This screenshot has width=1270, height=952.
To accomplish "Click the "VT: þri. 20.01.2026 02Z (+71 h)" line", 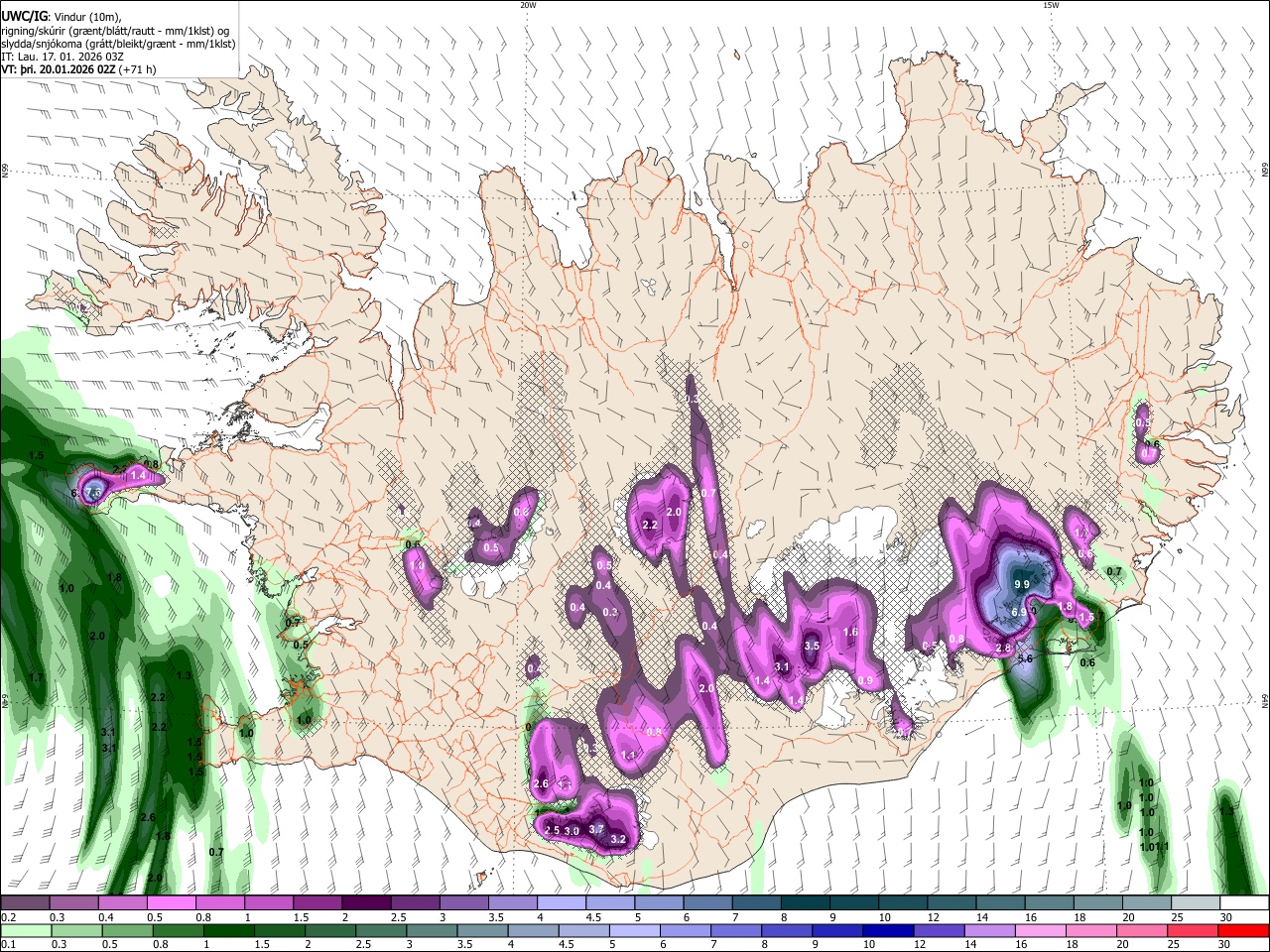I will pyautogui.click(x=78, y=69).
